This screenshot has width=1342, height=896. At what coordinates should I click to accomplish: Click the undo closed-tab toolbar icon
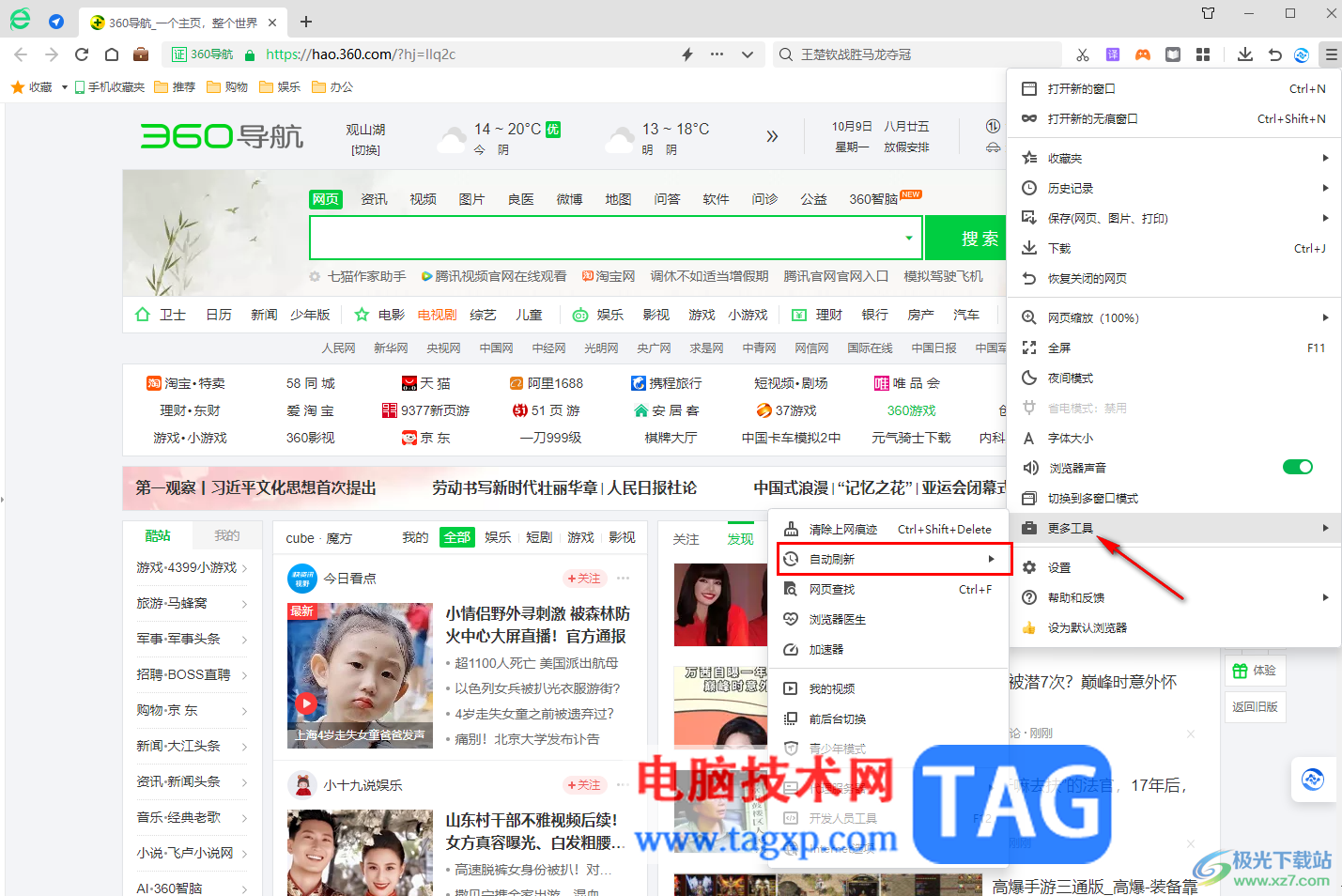1274,54
